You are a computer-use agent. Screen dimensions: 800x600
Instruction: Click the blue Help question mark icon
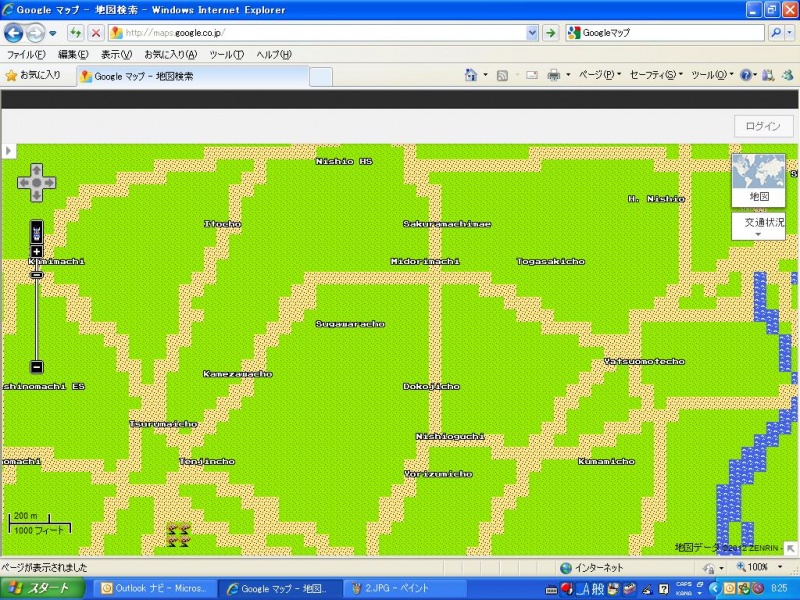click(746, 75)
